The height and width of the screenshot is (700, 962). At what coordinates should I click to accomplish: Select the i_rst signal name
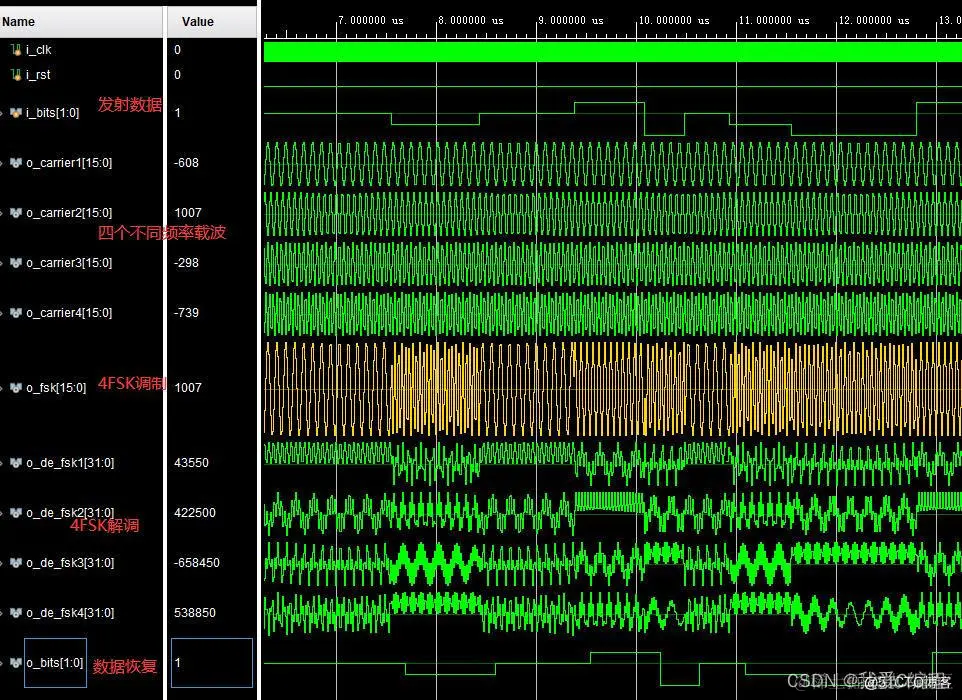tap(38, 75)
